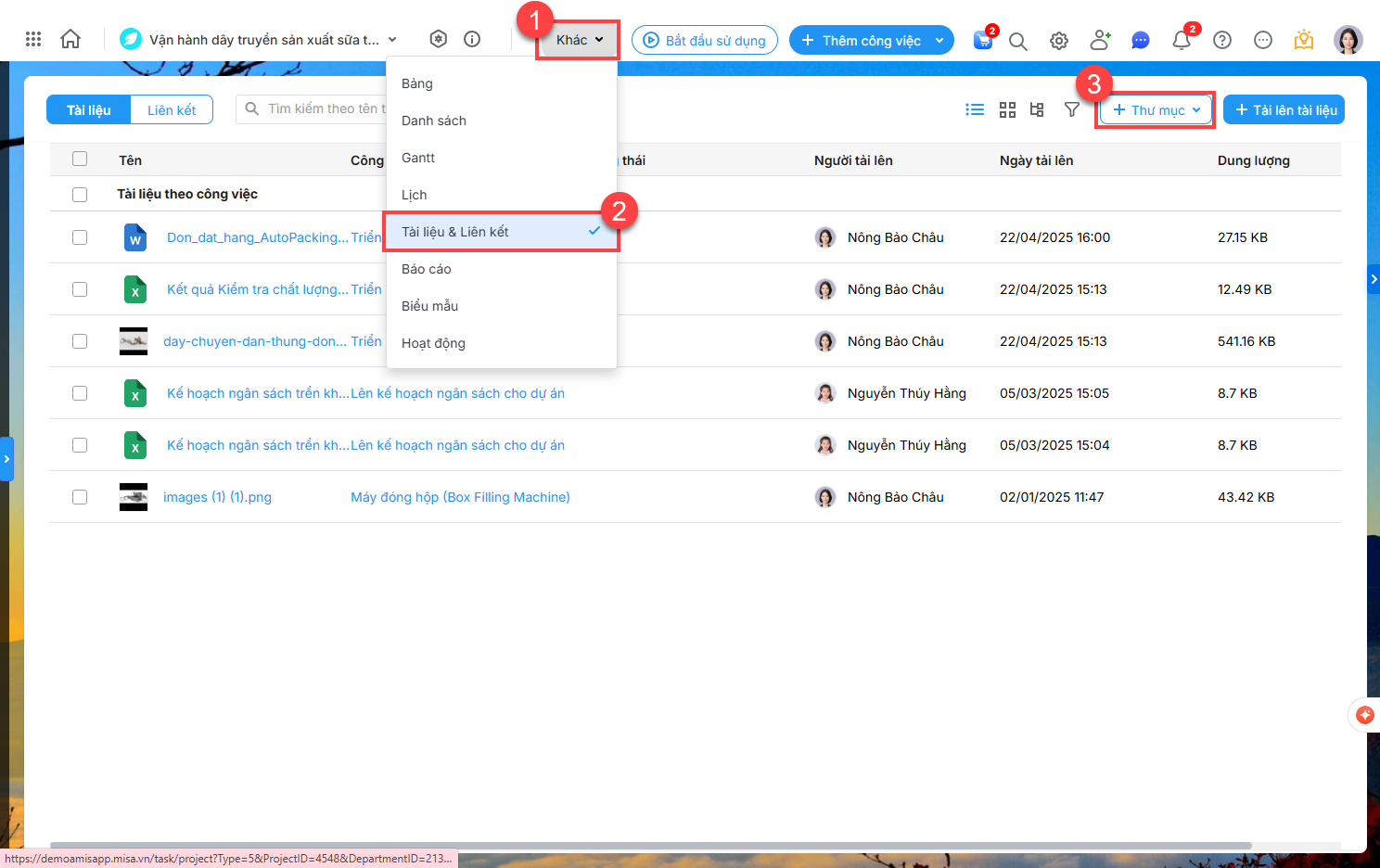Open the images (1) (1).png file link
The height and width of the screenshot is (868, 1380).
tap(217, 497)
